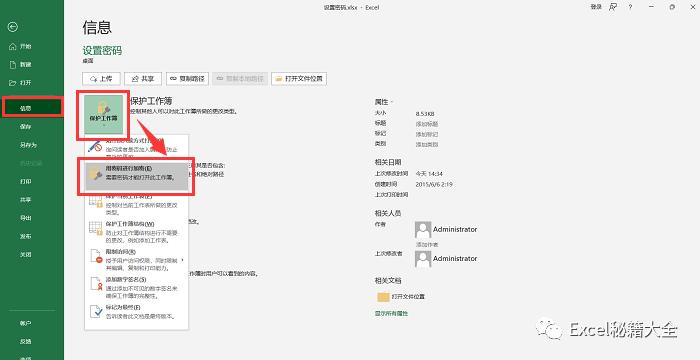This screenshot has width=700, height=360.
Task: Click the mark-as-final checkmark document icon
Action: pyautogui.click(x=96, y=311)
